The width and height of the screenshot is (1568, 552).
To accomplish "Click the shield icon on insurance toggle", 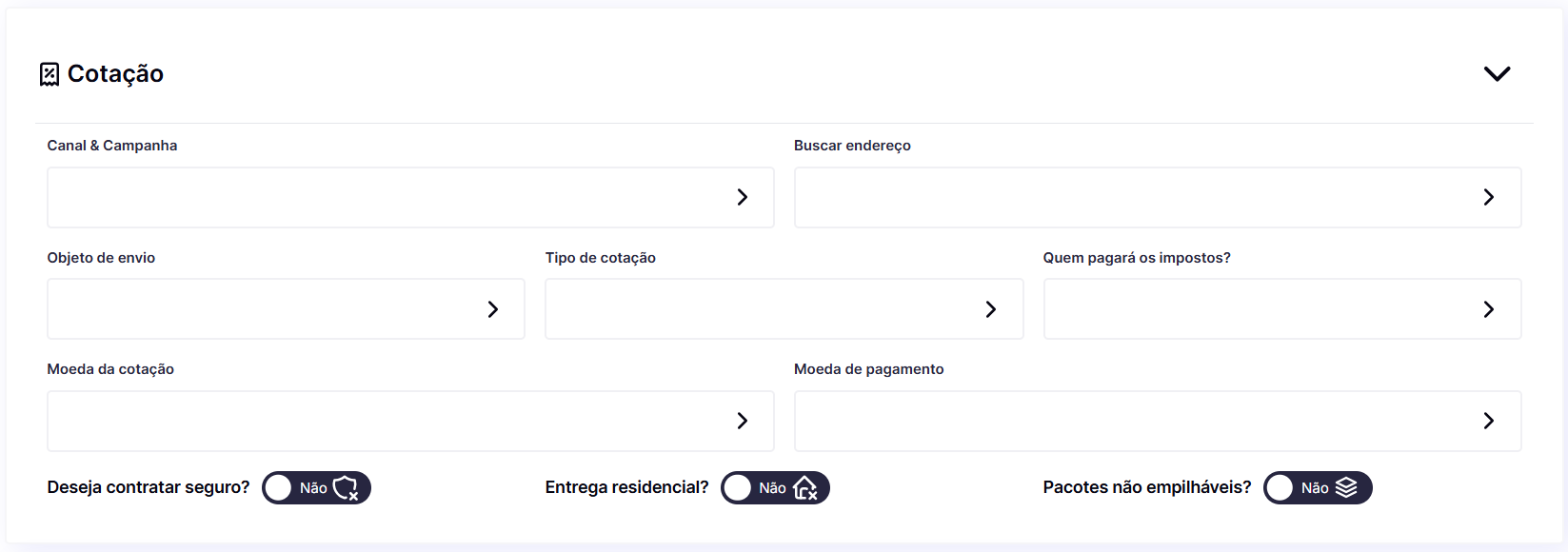I will pos(346,488).
